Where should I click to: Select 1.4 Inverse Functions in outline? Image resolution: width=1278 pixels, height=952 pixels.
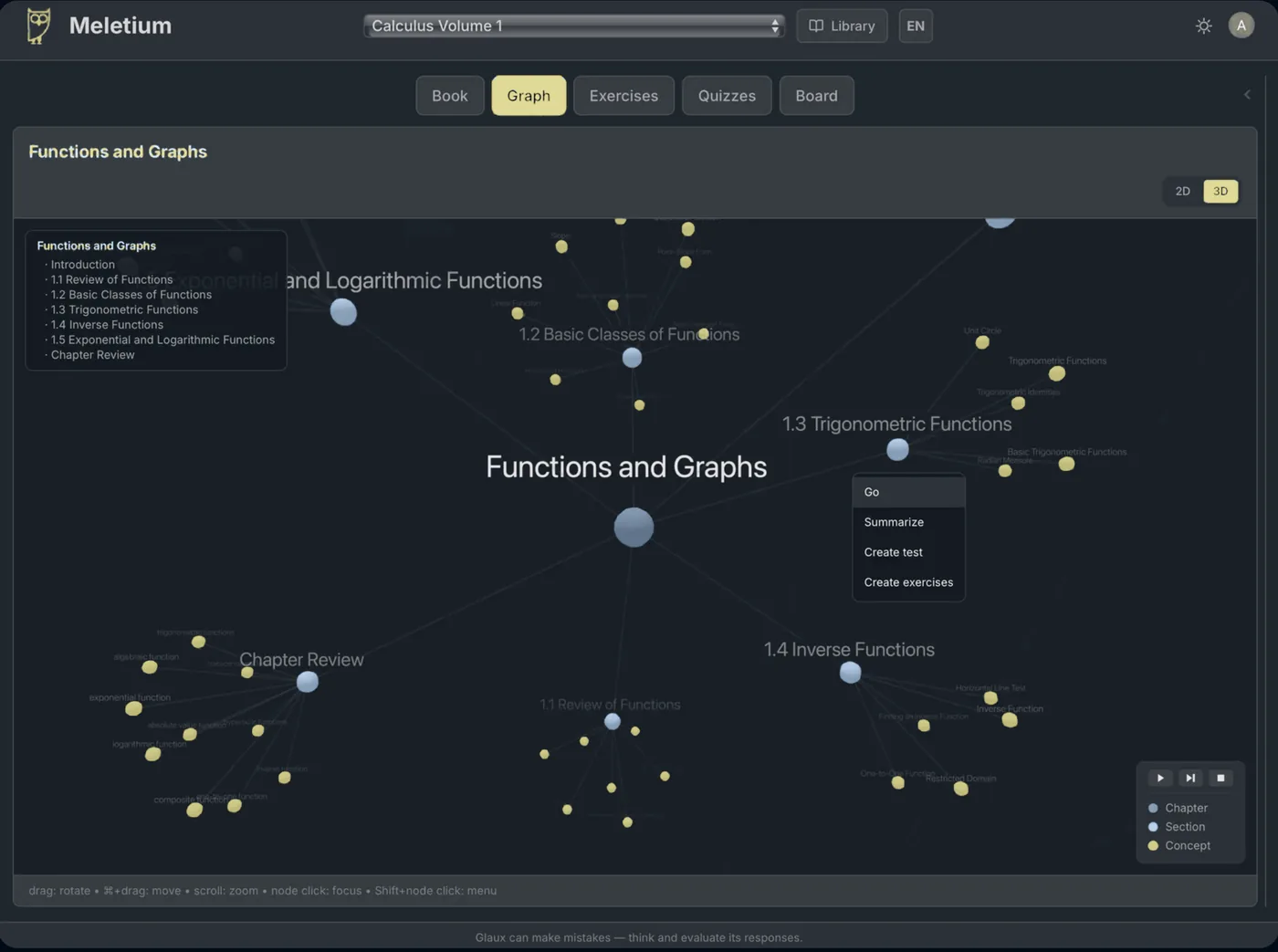107,325
